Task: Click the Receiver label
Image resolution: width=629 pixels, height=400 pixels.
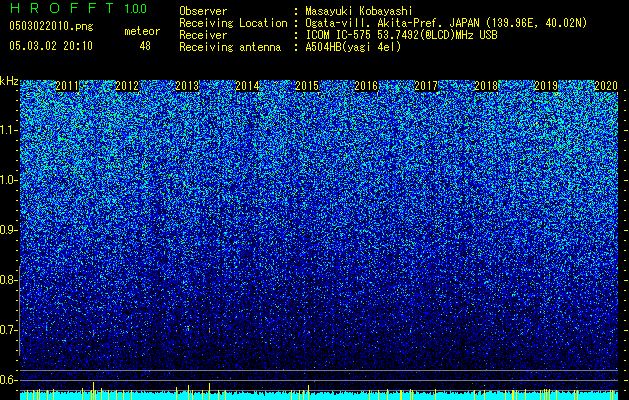Action: [x=203, y=35]
